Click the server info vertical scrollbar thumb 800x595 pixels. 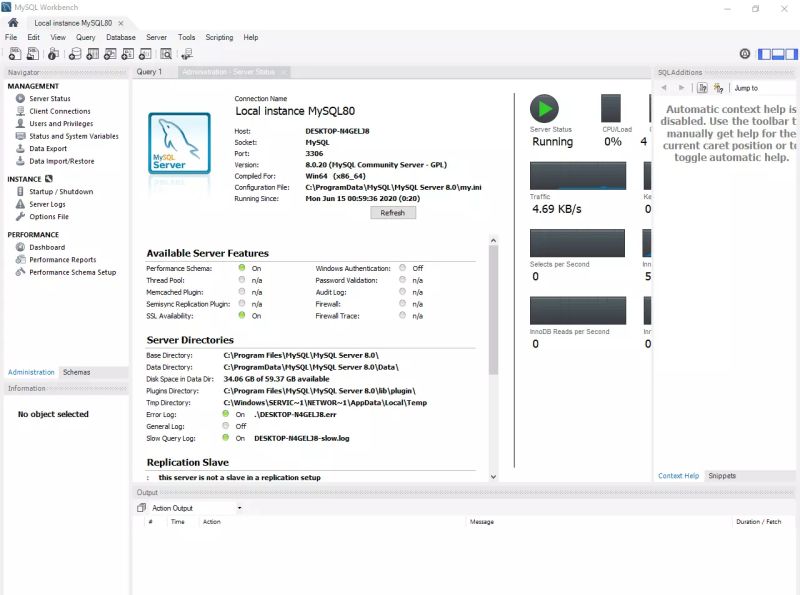pyautogui.click(x=493, y=310)
